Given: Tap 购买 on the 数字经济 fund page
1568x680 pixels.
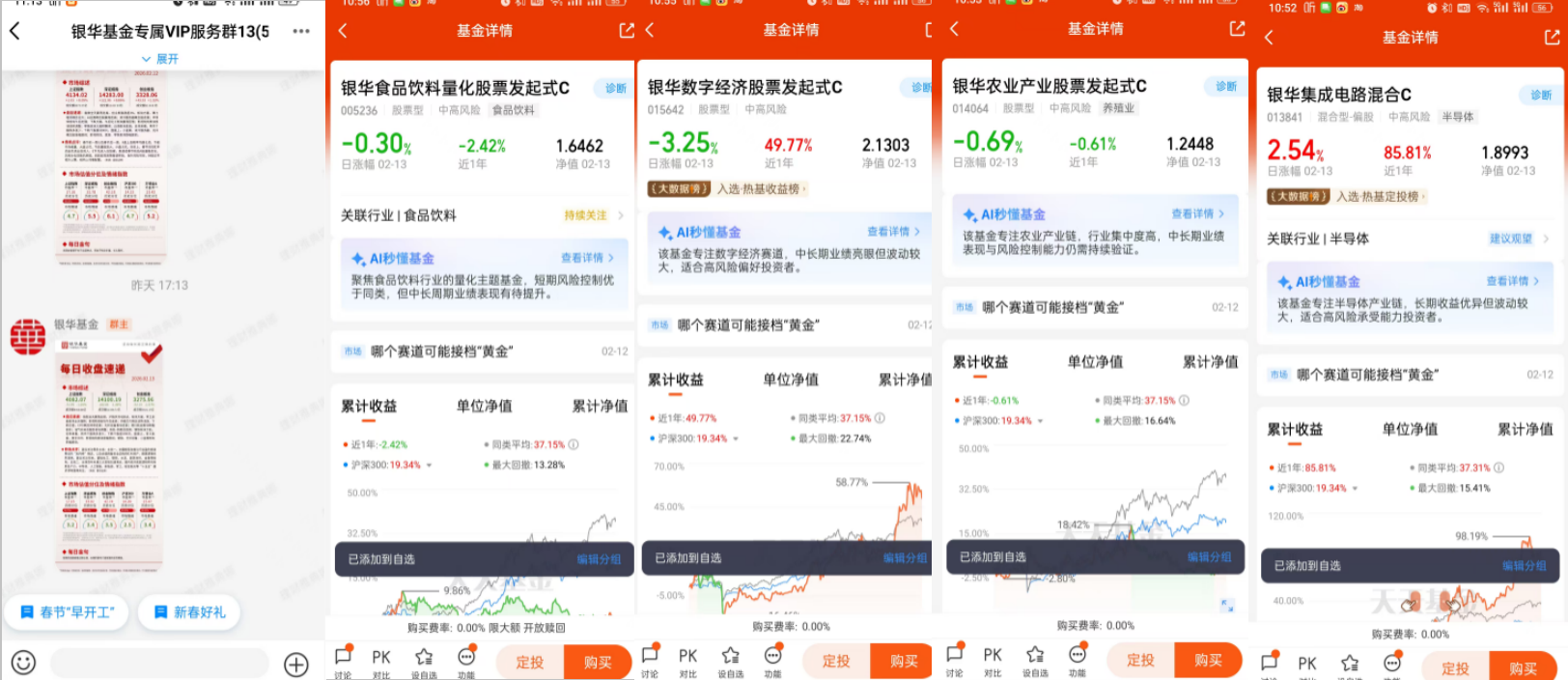Looking at the screenshot, I should click(902, 661).
